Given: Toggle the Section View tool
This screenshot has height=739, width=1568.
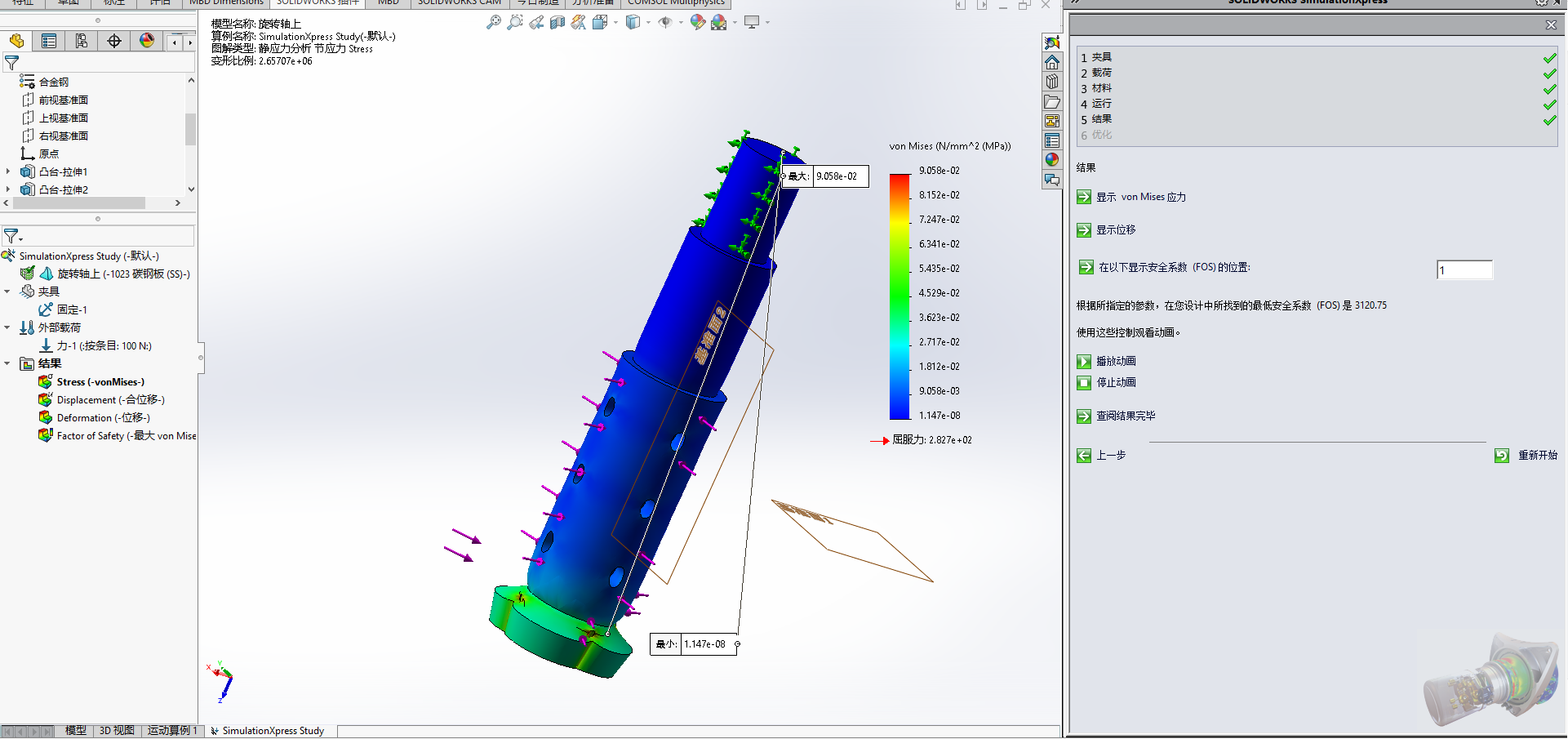Looking at the screenshot, I should tap(557, 22).
